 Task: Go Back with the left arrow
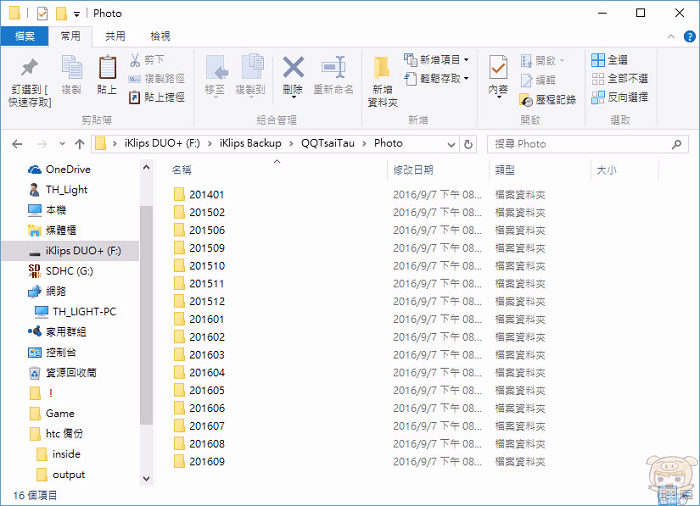click(x=17, y=144)
